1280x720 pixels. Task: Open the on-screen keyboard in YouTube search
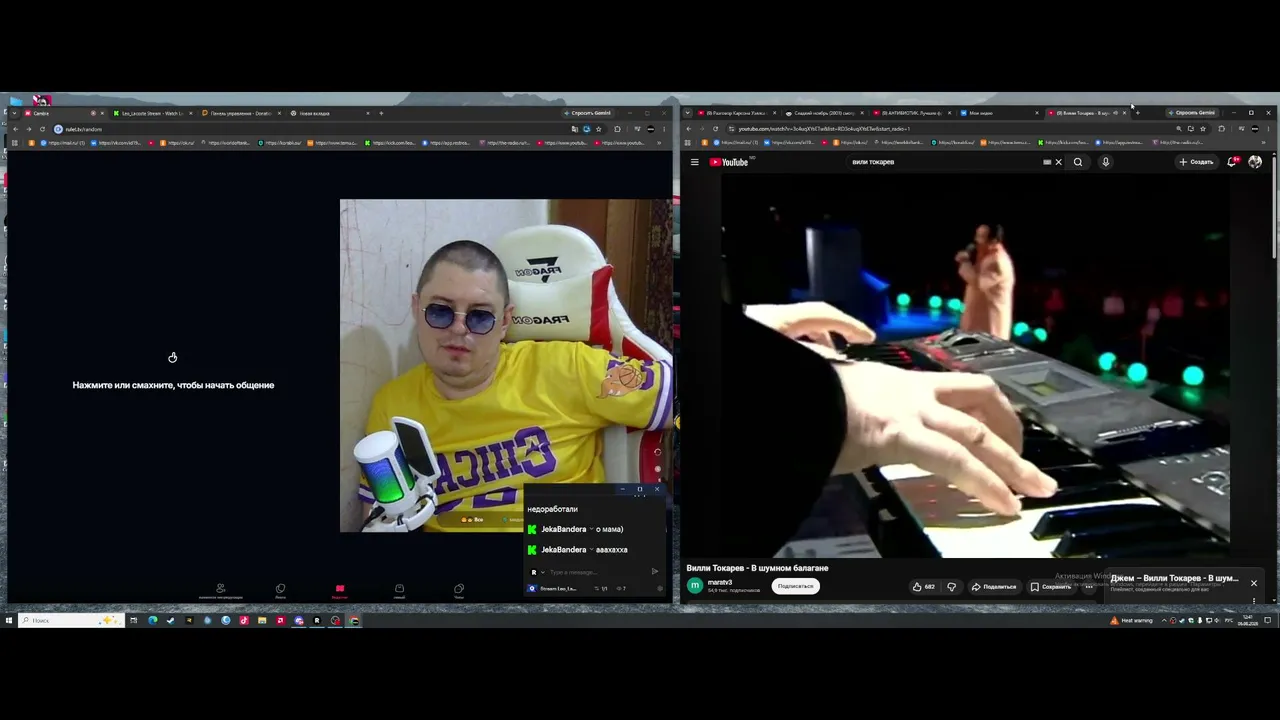(1047, 162)
